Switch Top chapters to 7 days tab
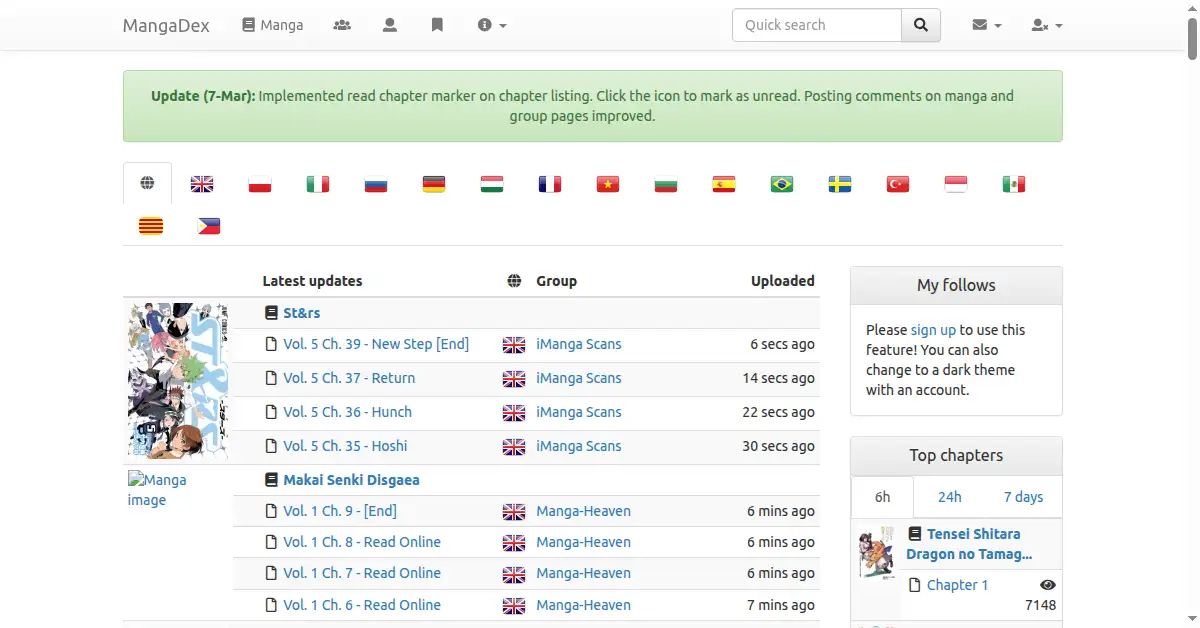1200x628 pixels. (x=1024, y=497)
